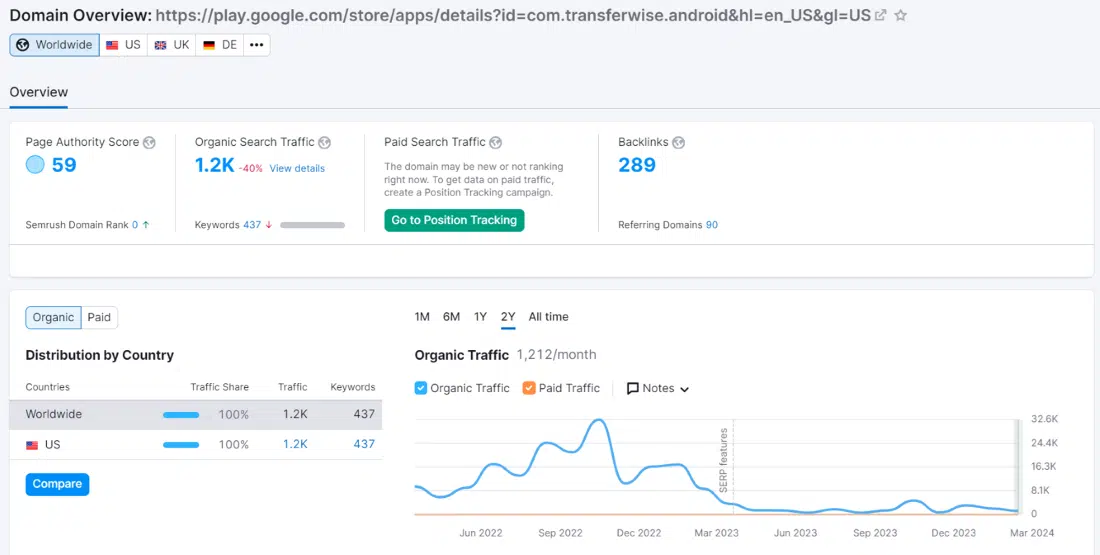Viewport: 1100px width, 555px height.
Task: Click the 1.2K organic search traffic value
Action: pos(215,166)
